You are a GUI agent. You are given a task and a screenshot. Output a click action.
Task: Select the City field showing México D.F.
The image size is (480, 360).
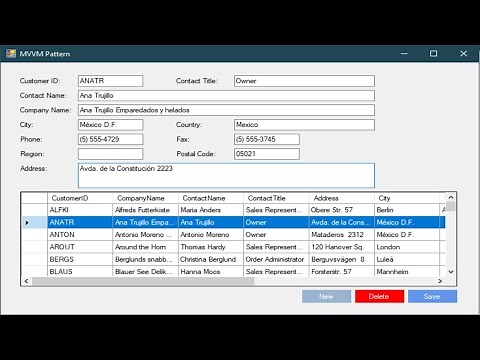click(110, 125)
